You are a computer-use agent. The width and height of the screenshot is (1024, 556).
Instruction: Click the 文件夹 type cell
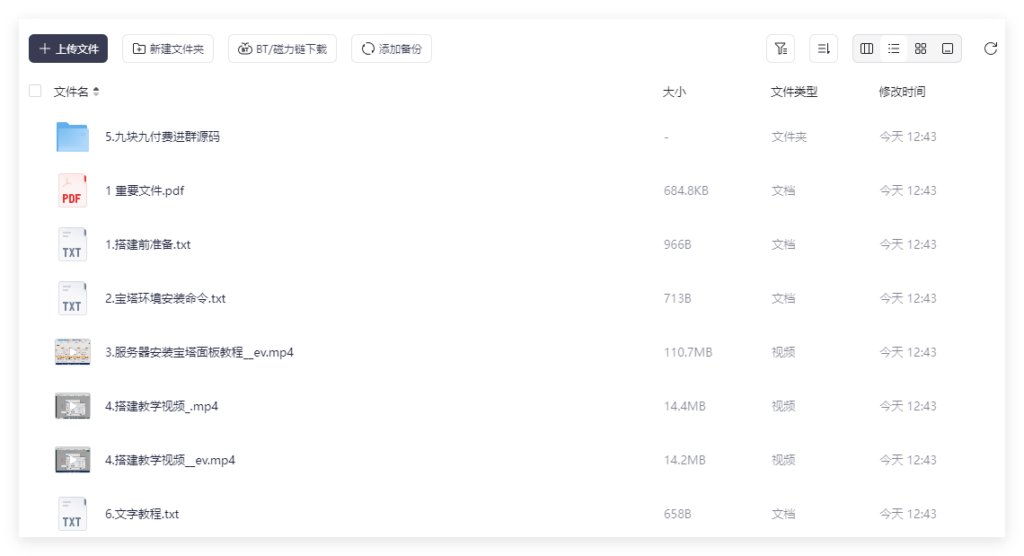(x=789, y=137)
